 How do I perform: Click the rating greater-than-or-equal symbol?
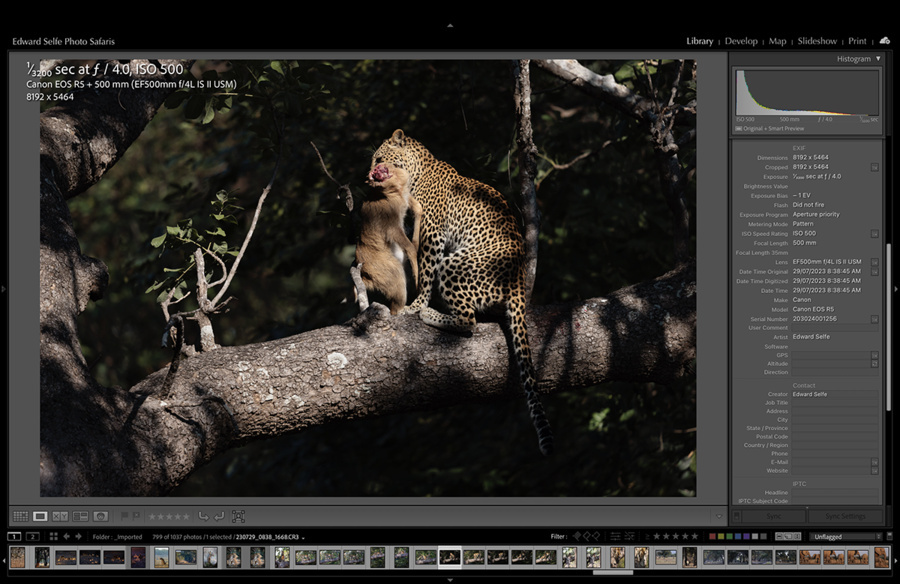pos(647,537)
